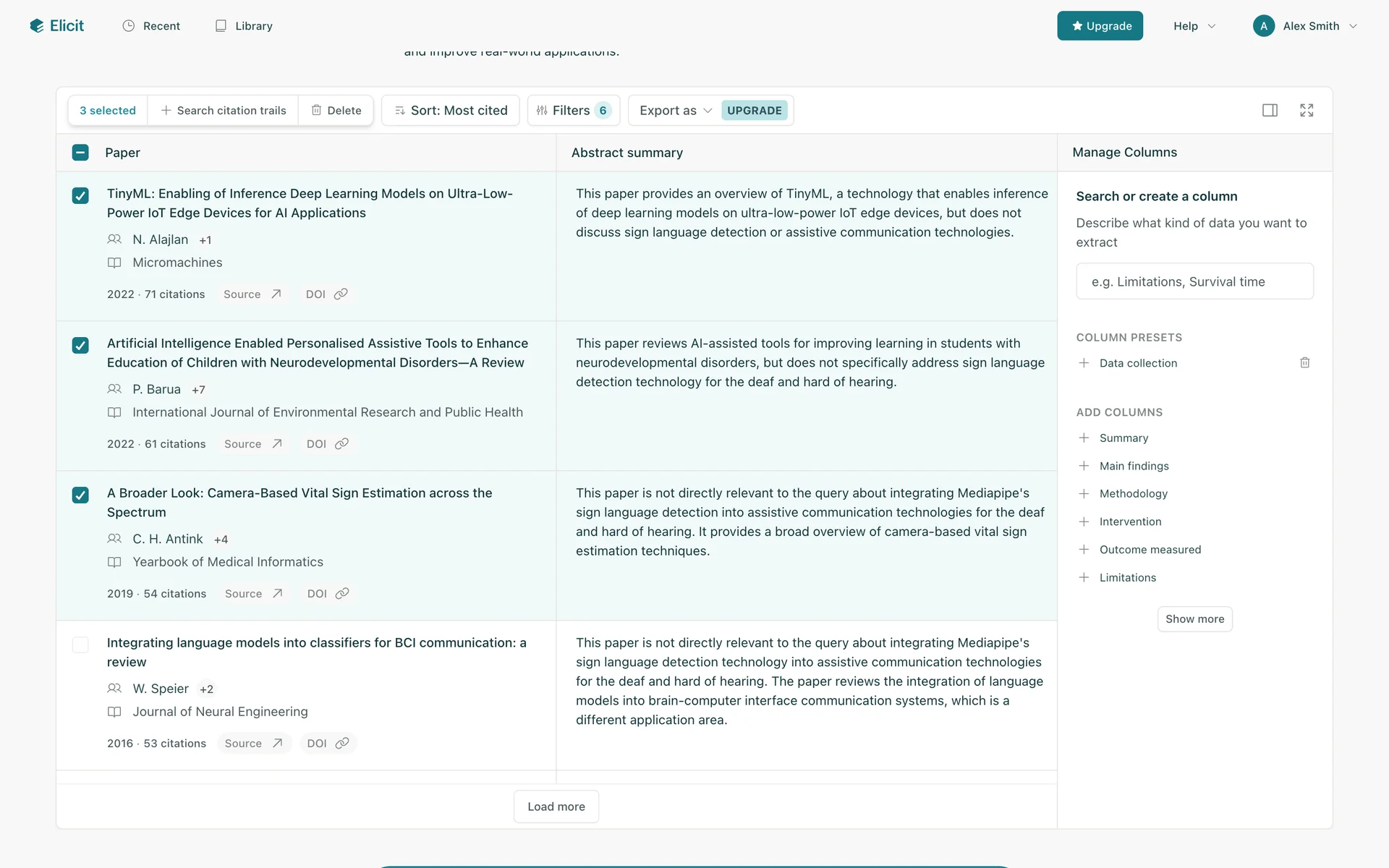Uncheck the TinyML paper checkbox
The width and height of the screenshot is (1389, 868).
[x=80, y=195]
